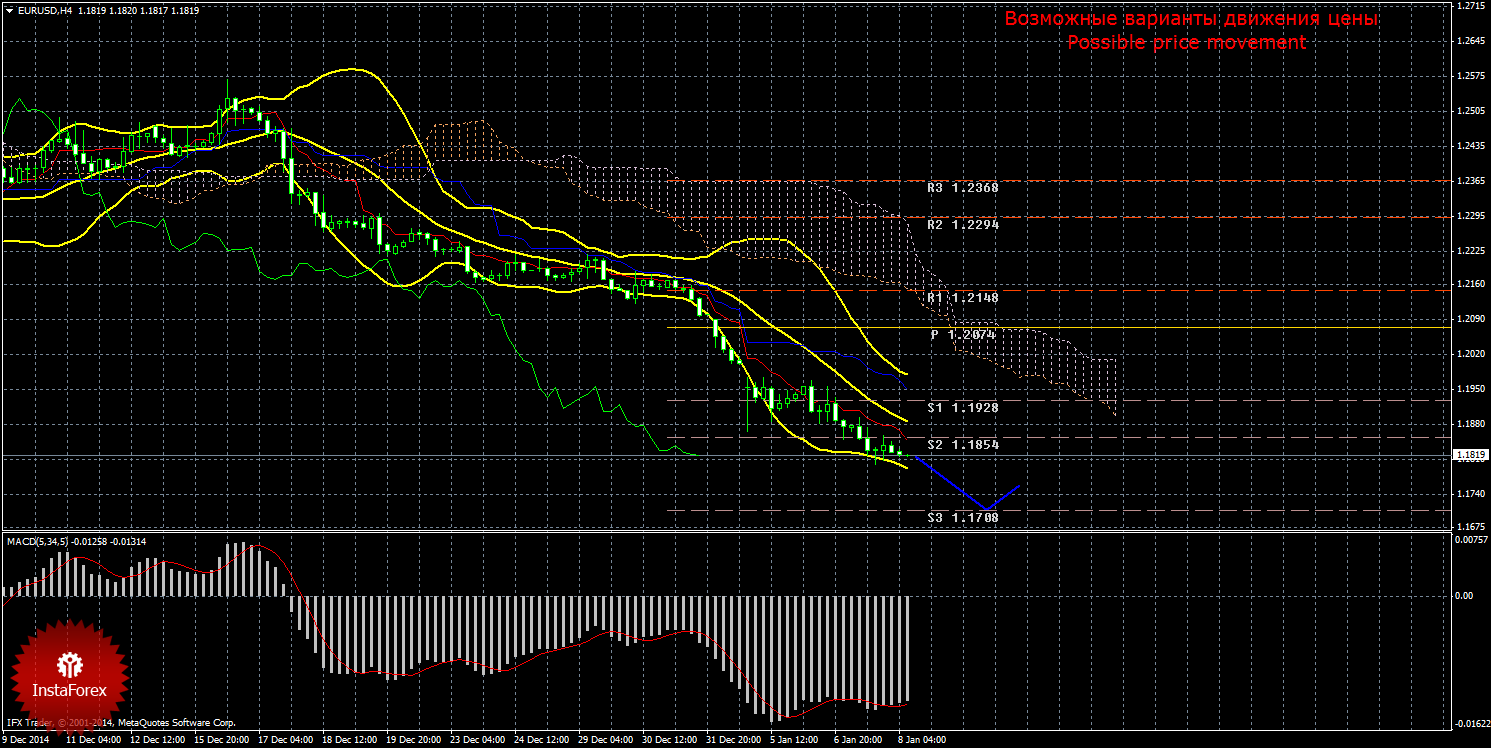
Task: Click the current price tag 1.1819
Action: coord(1468,455)
